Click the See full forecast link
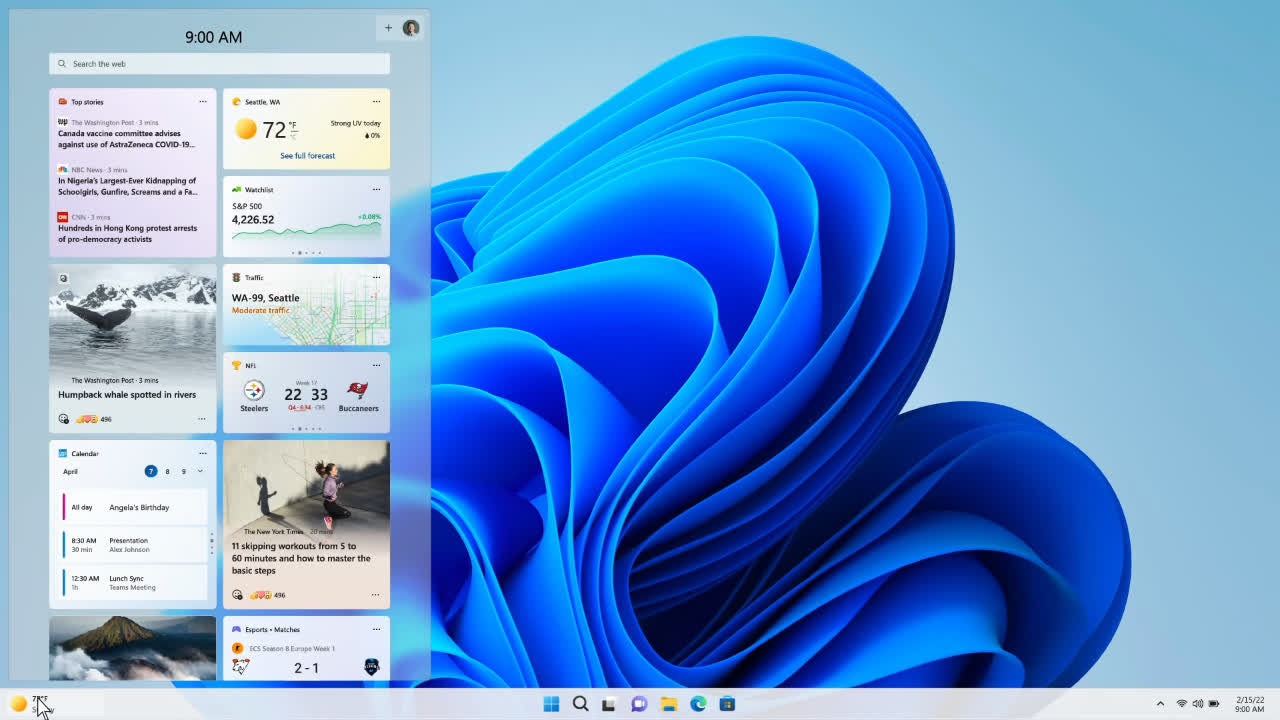The width and height of the screenshot is (1280, 720). pos(307,156)
